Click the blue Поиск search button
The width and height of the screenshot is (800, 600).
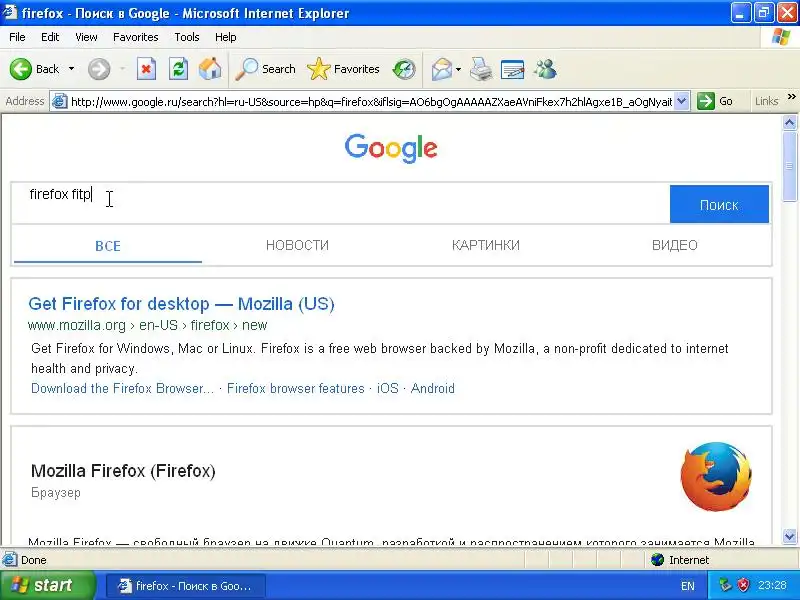[x=719, y=204]
